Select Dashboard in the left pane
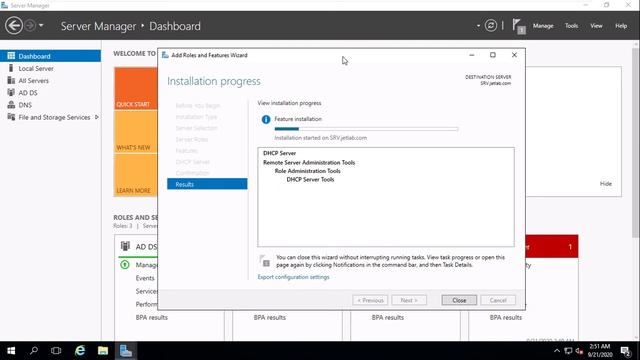Viewport: 640px width, 360px height. tap(50, 56)
